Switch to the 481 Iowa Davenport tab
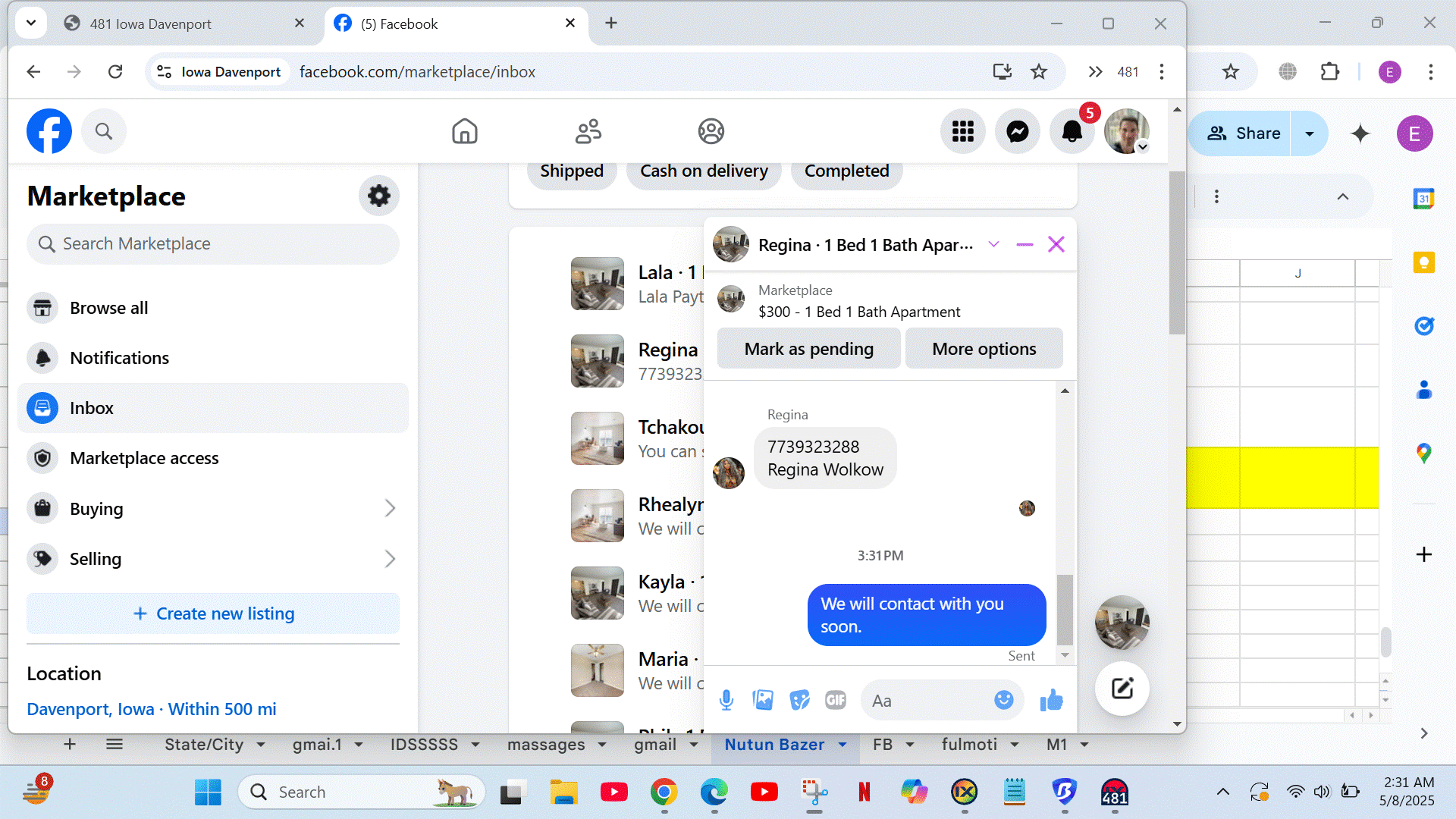 [x=150, y=24]
